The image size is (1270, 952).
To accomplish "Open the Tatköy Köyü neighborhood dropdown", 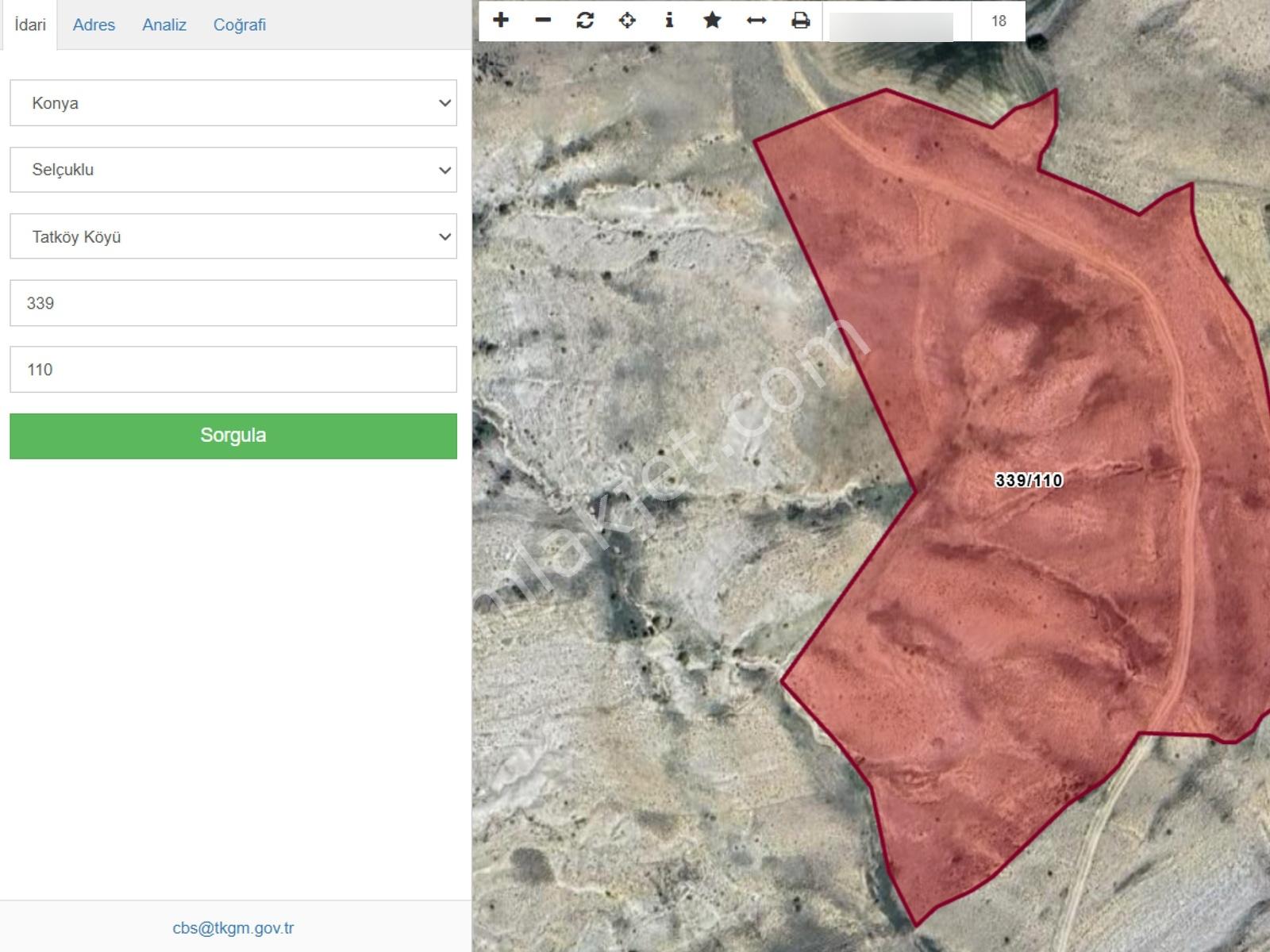I will (x=233, y=236).
